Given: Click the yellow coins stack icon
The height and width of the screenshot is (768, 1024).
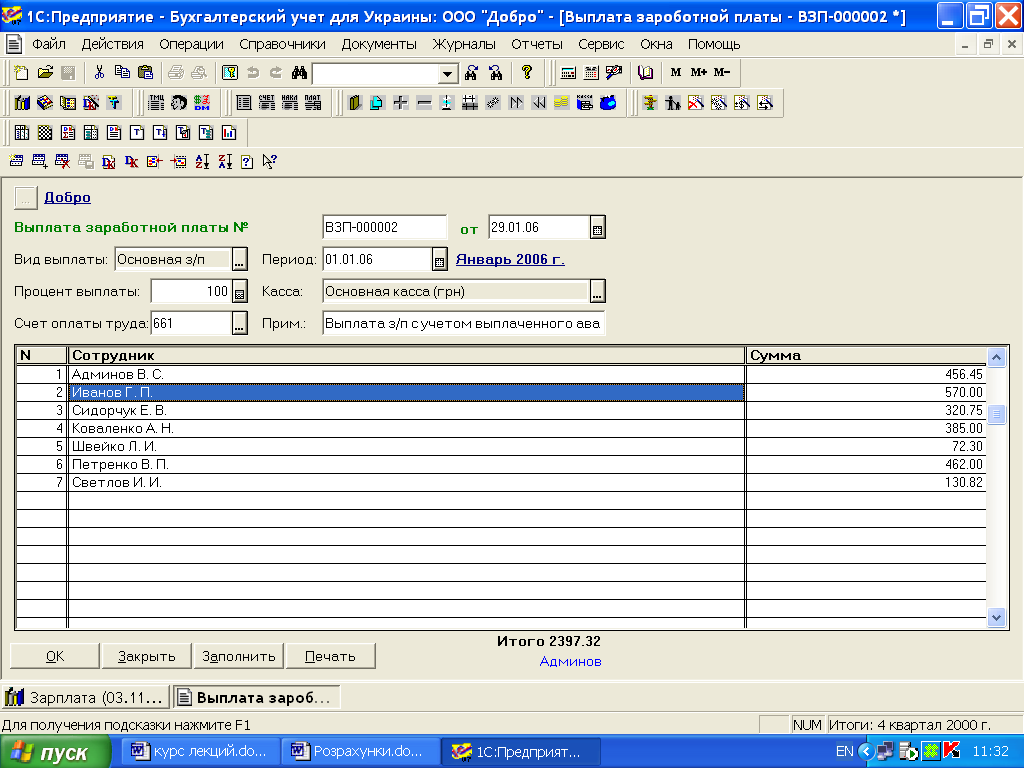Looking at the screenshot, I should tap(562, 103).
